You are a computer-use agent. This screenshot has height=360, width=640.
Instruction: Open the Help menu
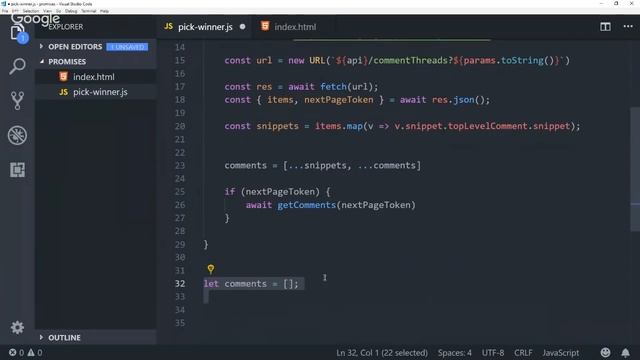tap(104, 11)
